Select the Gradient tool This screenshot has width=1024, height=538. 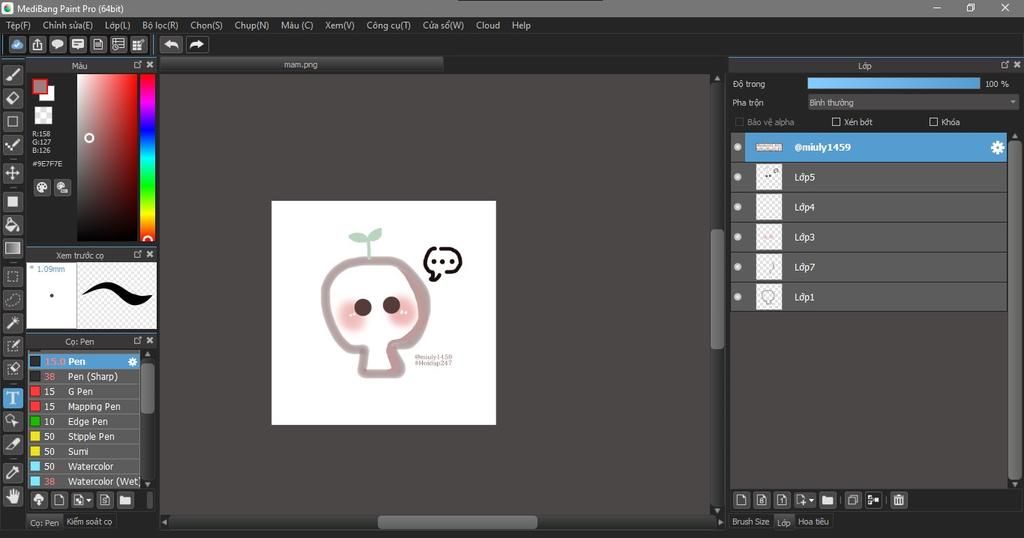[12, 248]
